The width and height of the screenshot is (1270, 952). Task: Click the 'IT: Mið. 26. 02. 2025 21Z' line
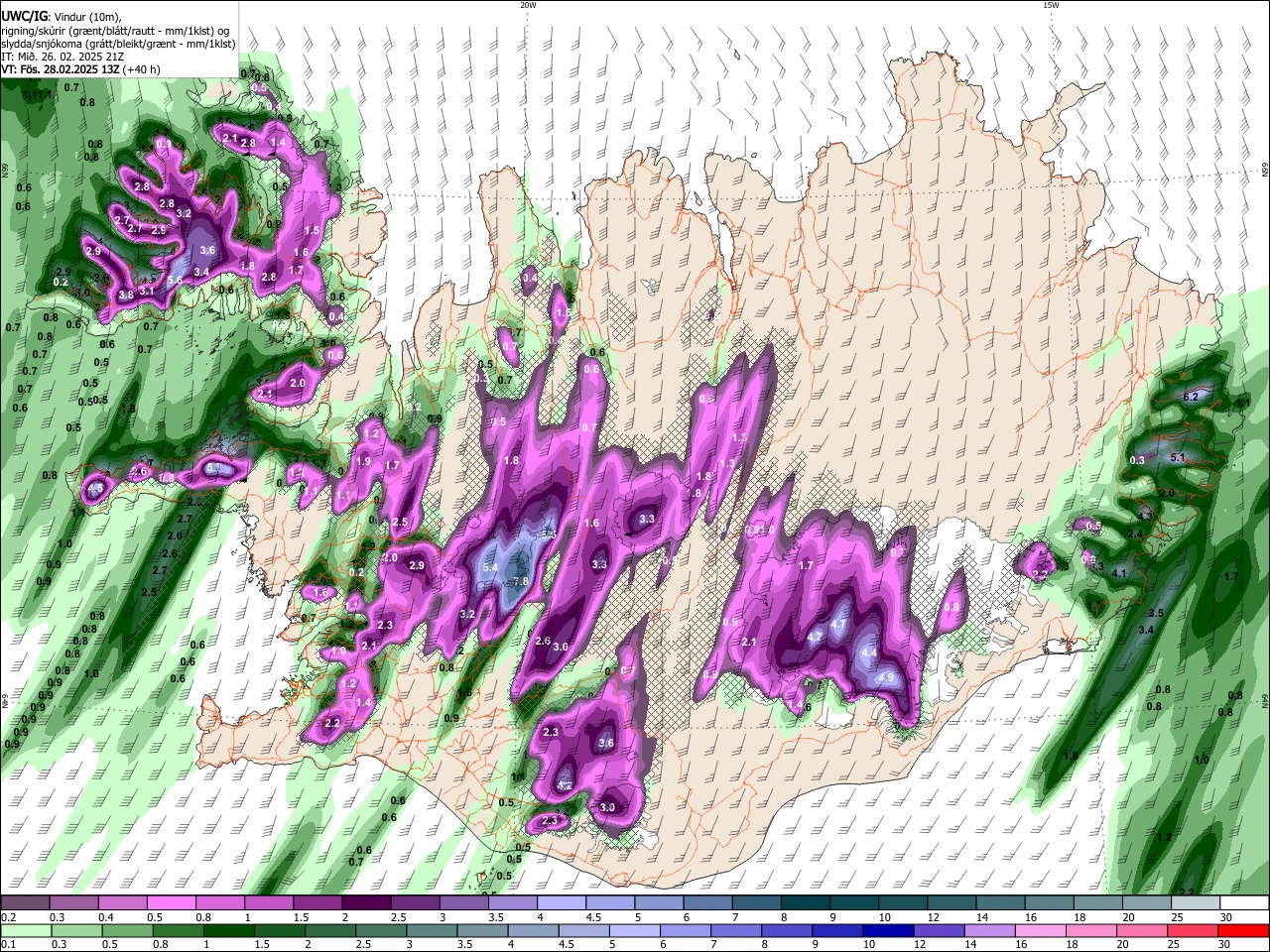pyautogui.click(x=62, y=57)
